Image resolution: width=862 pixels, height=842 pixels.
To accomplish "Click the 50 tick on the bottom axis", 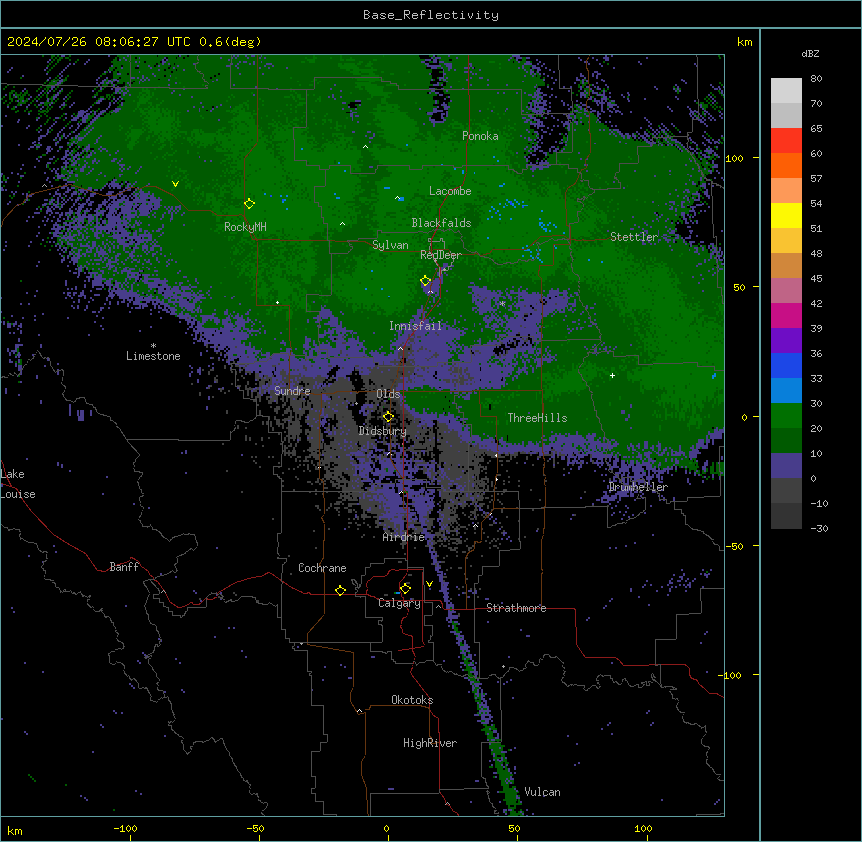I will pos(514,828).
